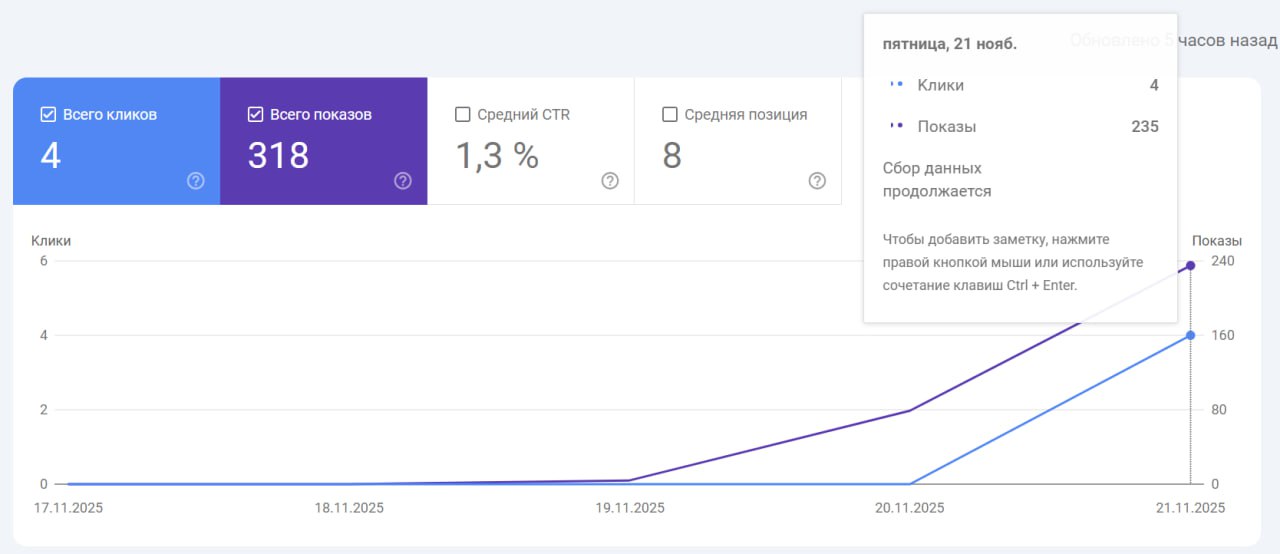Enable the Средняя позиция checkbox

(x=670, y=114)
